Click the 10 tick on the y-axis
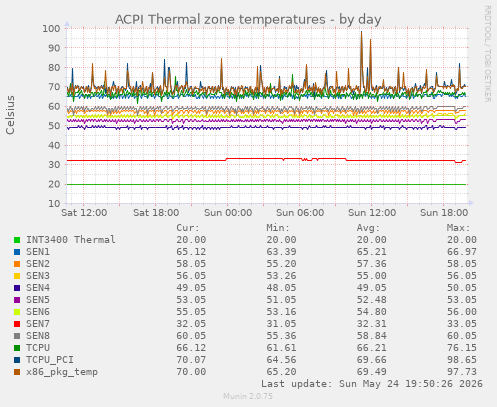This screenshot has height=407, width=497. click(x=54, y=204)
